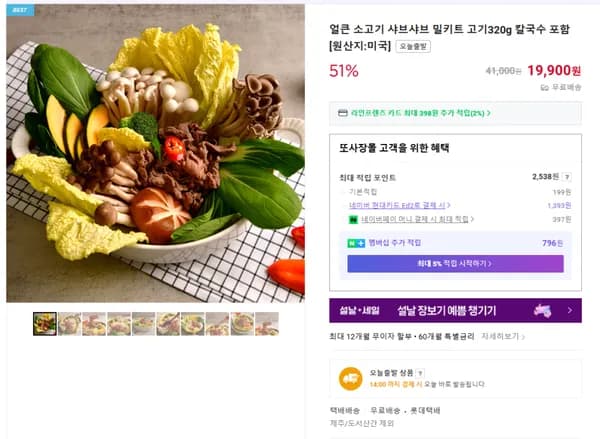Select the second product thumbnail
The width and height of the screenshot is (600, 439).
70,324
